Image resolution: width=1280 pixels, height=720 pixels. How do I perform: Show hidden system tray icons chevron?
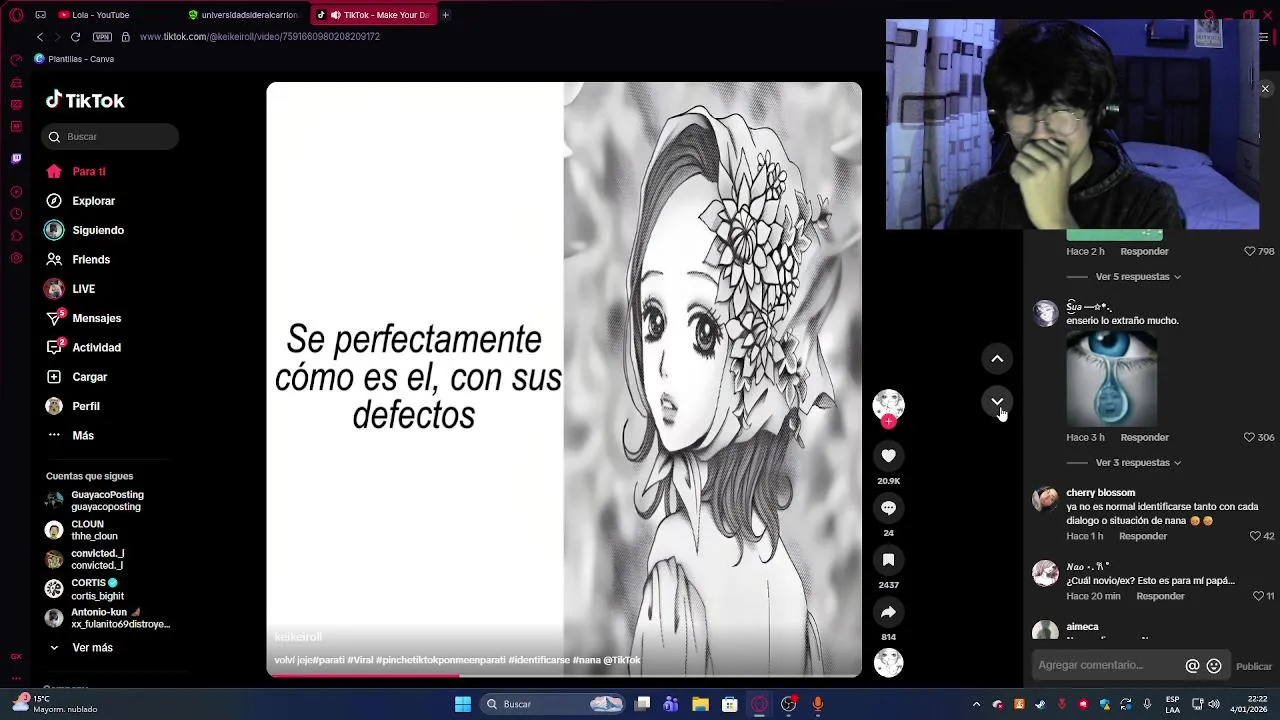[x=976, y=704]
